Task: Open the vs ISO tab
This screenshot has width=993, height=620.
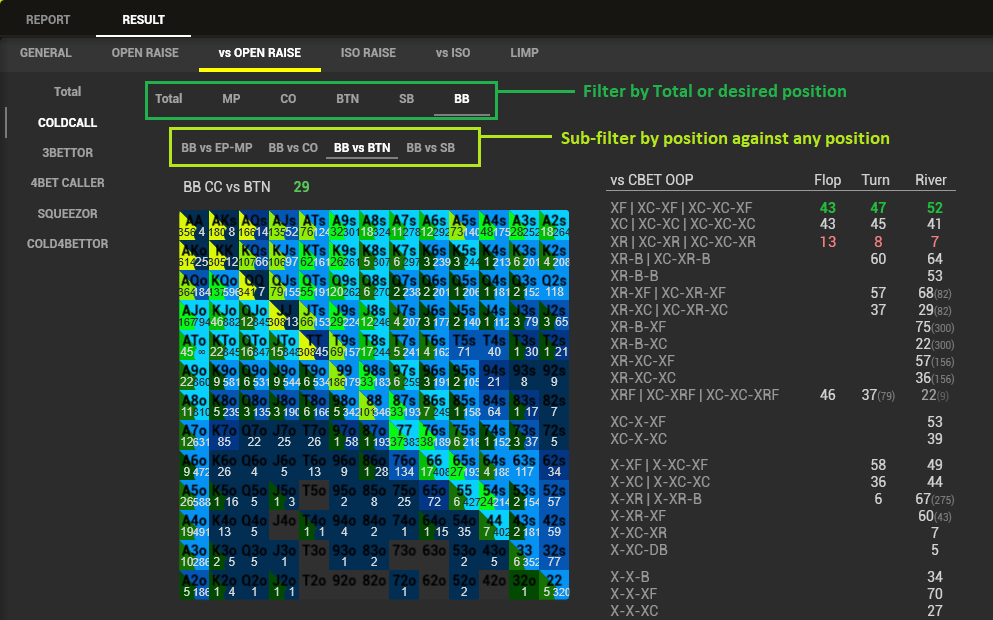Action: tap(455, 53)
